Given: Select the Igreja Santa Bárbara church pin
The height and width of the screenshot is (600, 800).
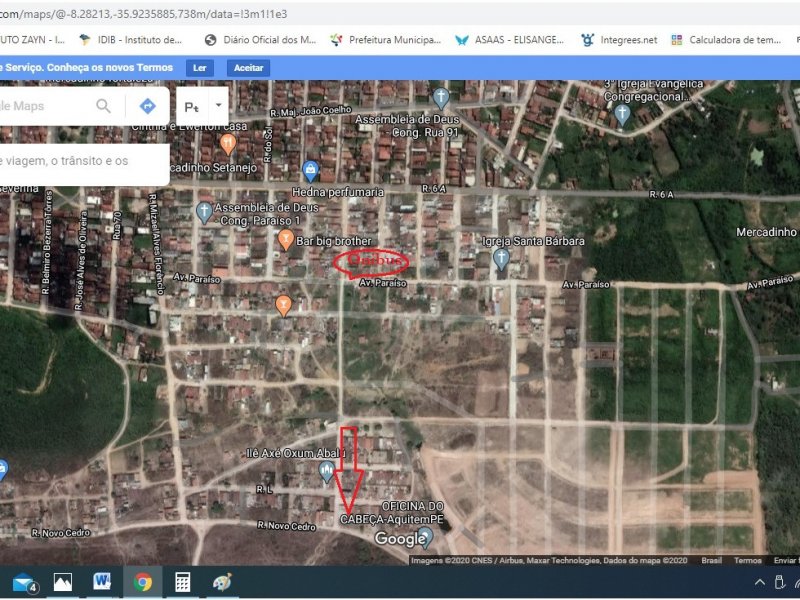Looking at the screenshot, I should (x=502, y=259).
